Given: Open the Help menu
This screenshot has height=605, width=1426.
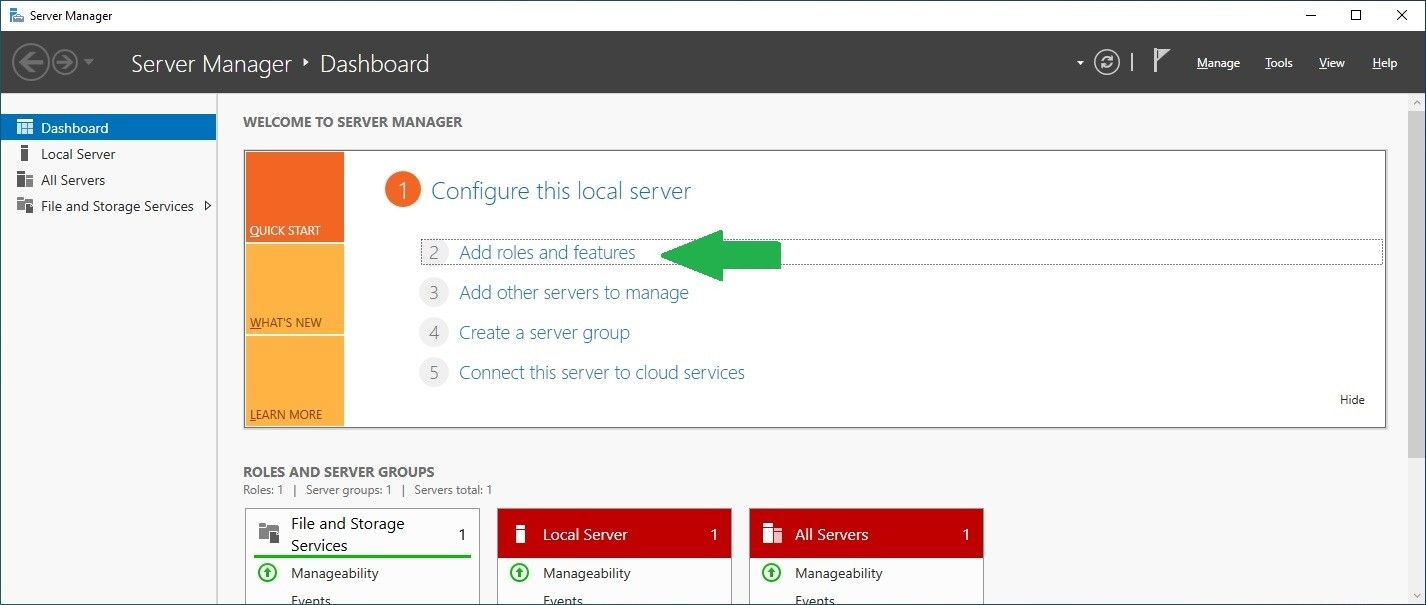Looking at the screenshot, I should coord(1385,63).
